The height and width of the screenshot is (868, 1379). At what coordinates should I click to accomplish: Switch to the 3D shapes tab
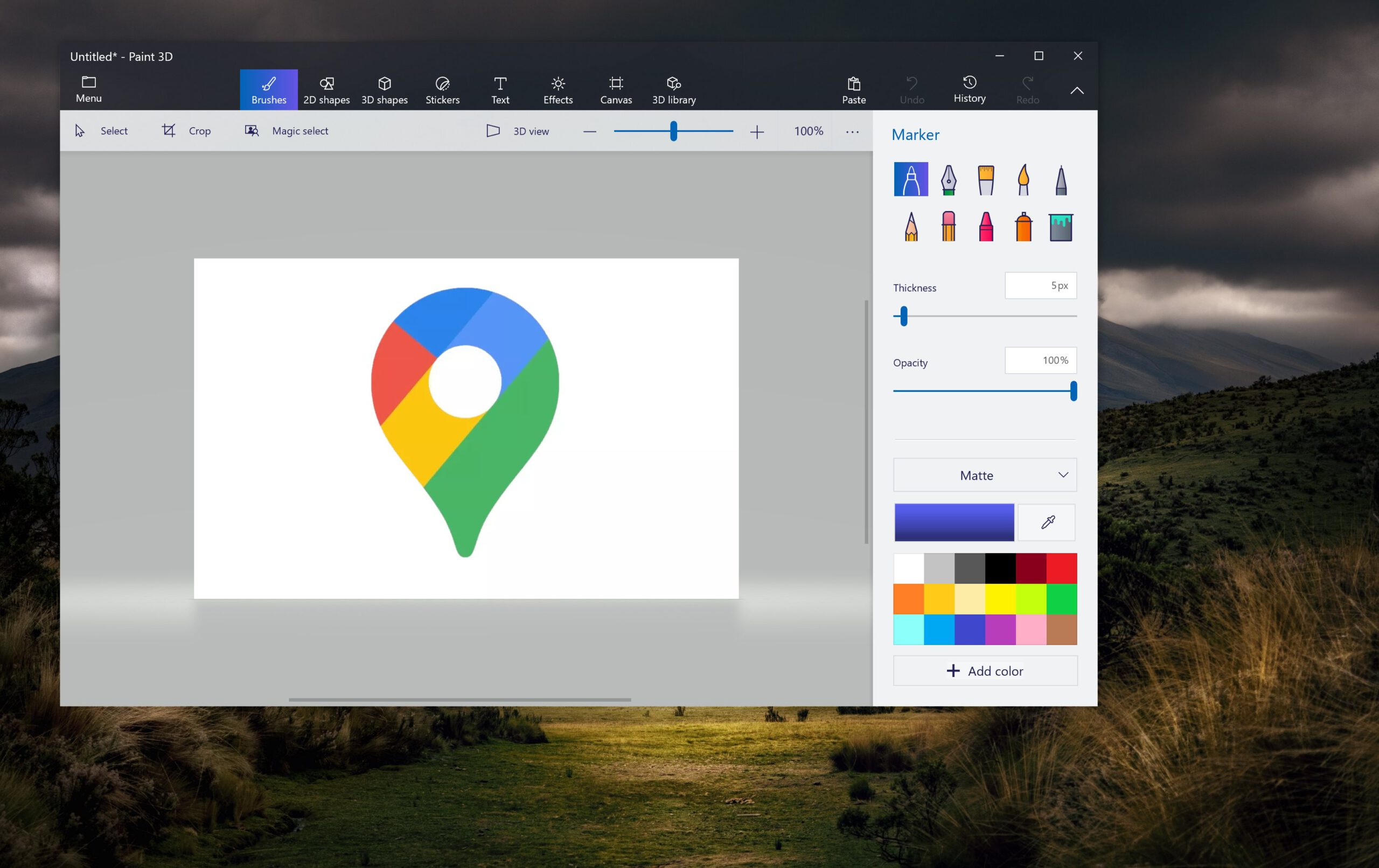384,90
